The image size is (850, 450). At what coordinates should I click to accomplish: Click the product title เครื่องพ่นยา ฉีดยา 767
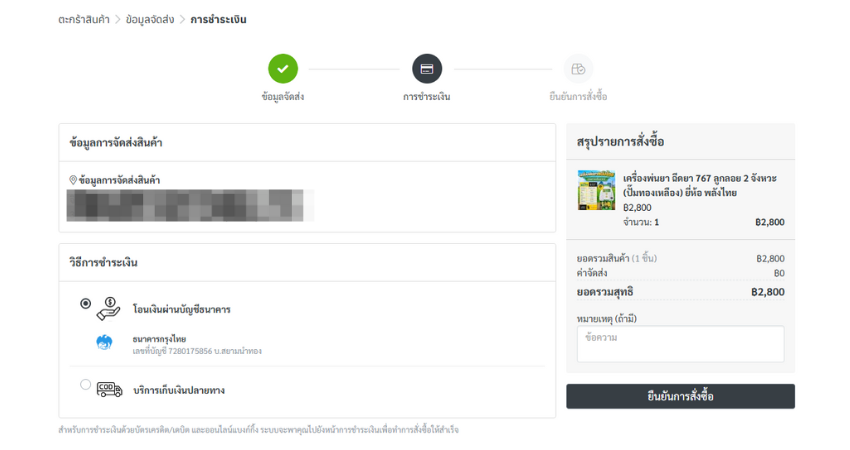point(700,185)
